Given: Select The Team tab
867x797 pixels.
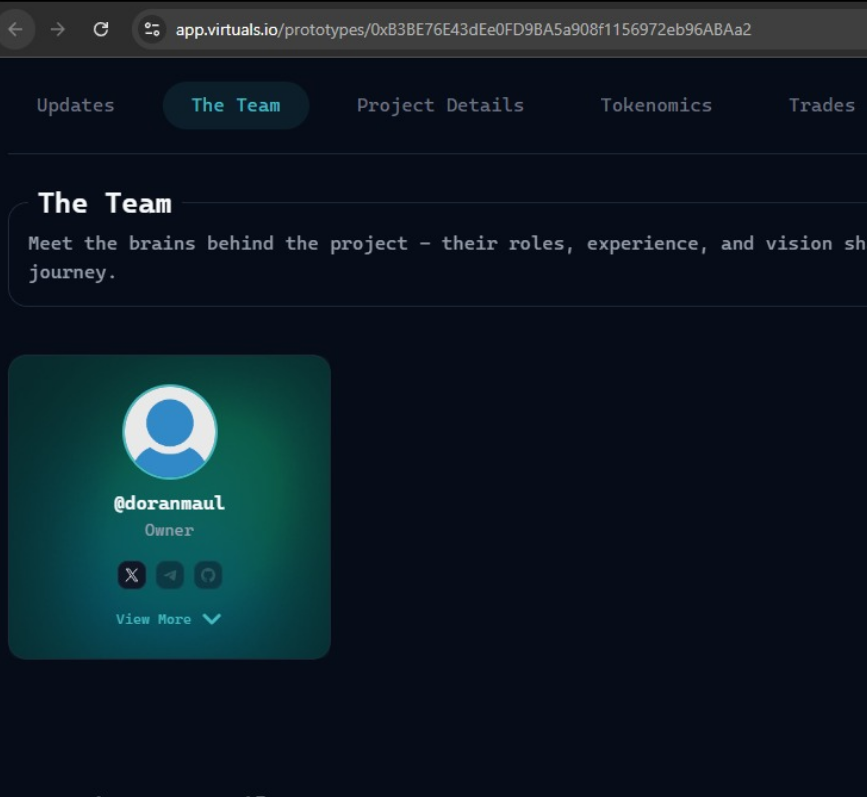Looking at the screenshot, I should pyautogui.click(x=236, y=105).
